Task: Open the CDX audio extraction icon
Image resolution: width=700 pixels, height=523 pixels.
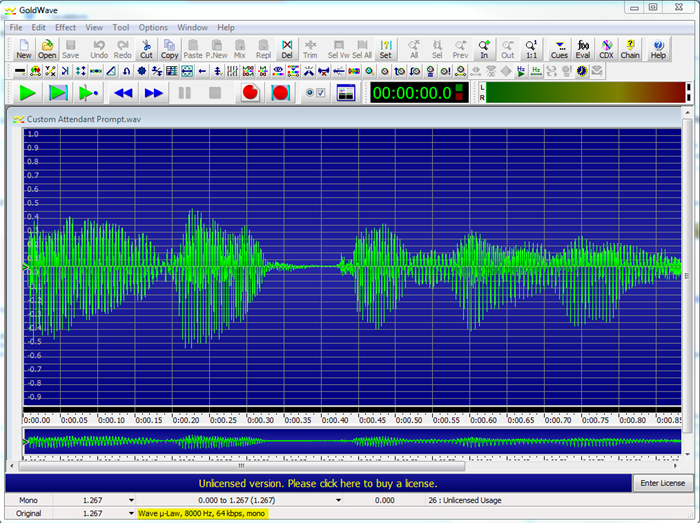Action: [606, 49]
